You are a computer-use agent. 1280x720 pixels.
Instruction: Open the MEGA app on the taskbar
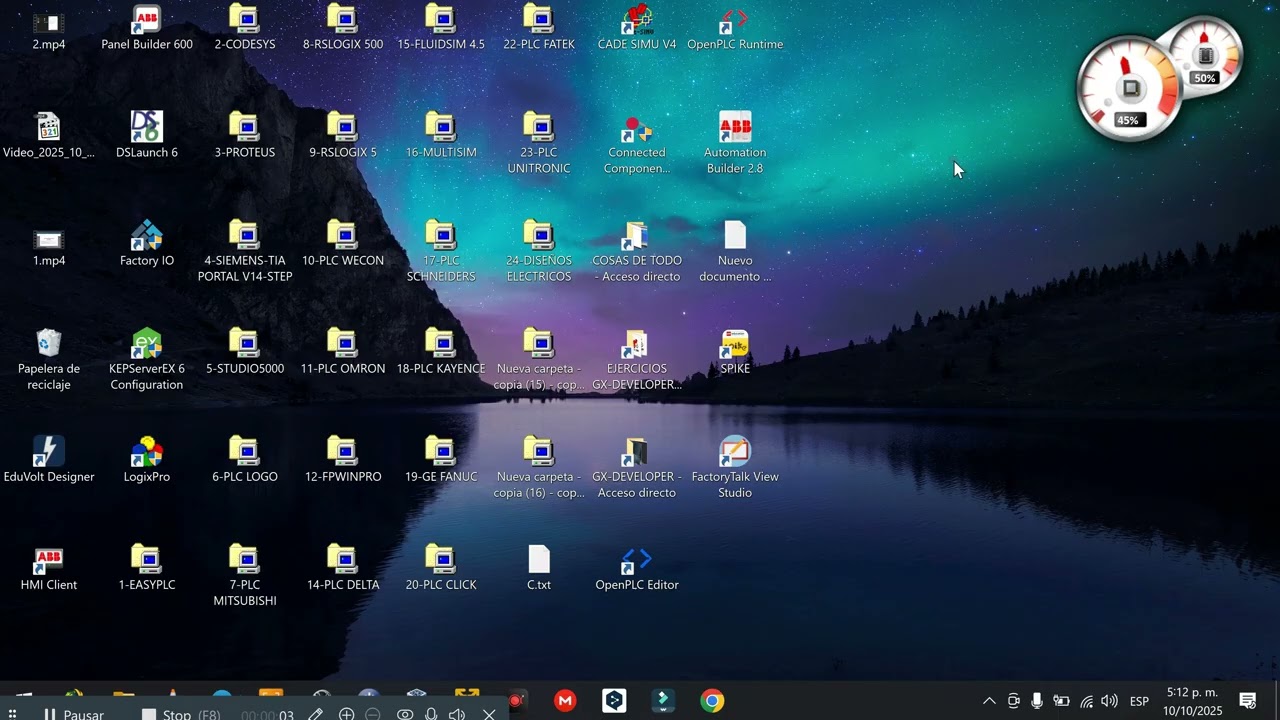[565, 701]
